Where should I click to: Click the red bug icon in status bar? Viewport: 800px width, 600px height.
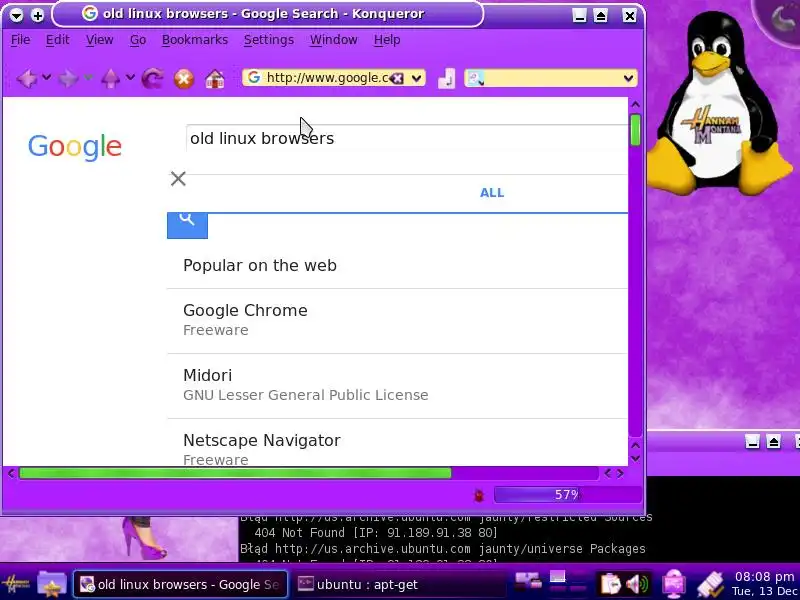click(x=479, y=495)
